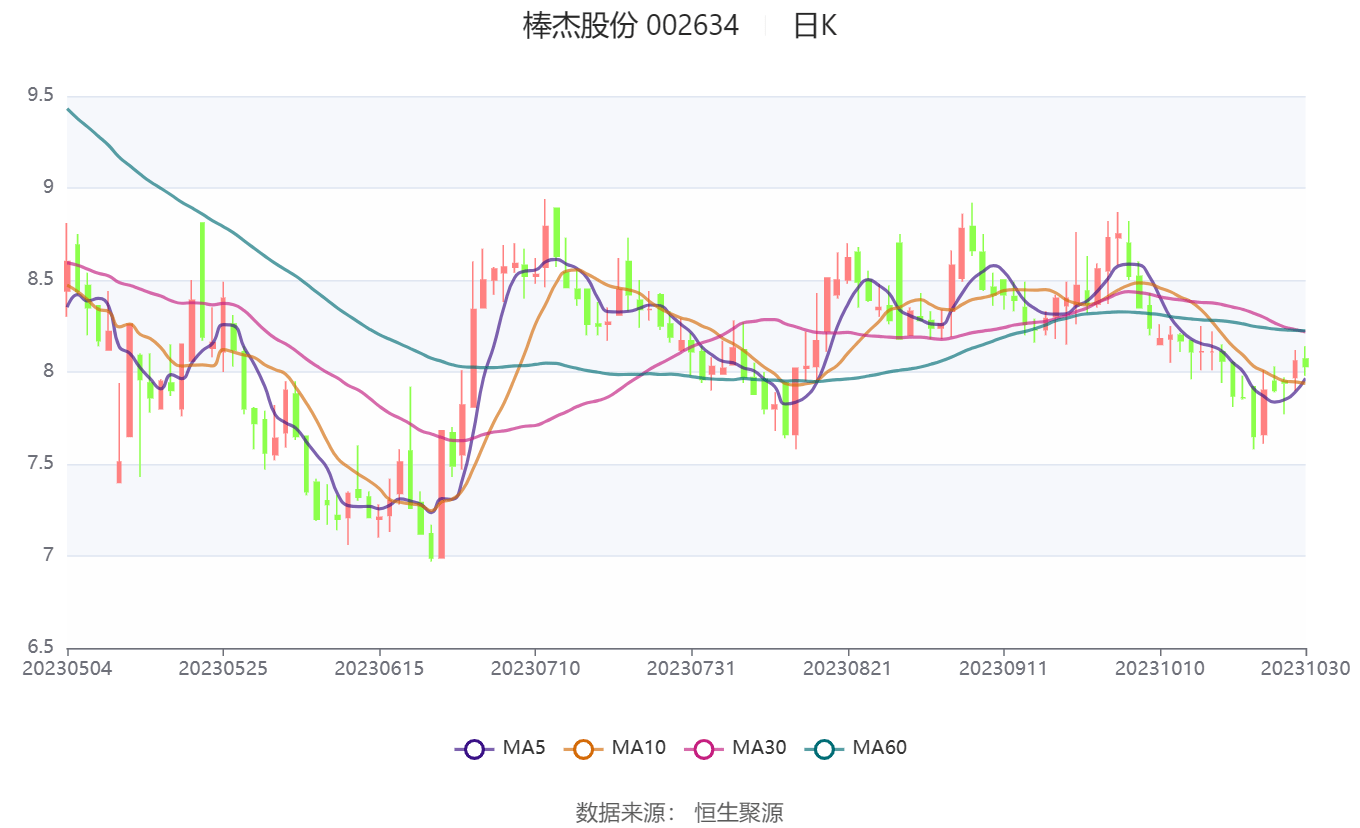Click the x-axis date 20230911
Screen dimensions: 1360x828
(1003, 668)
